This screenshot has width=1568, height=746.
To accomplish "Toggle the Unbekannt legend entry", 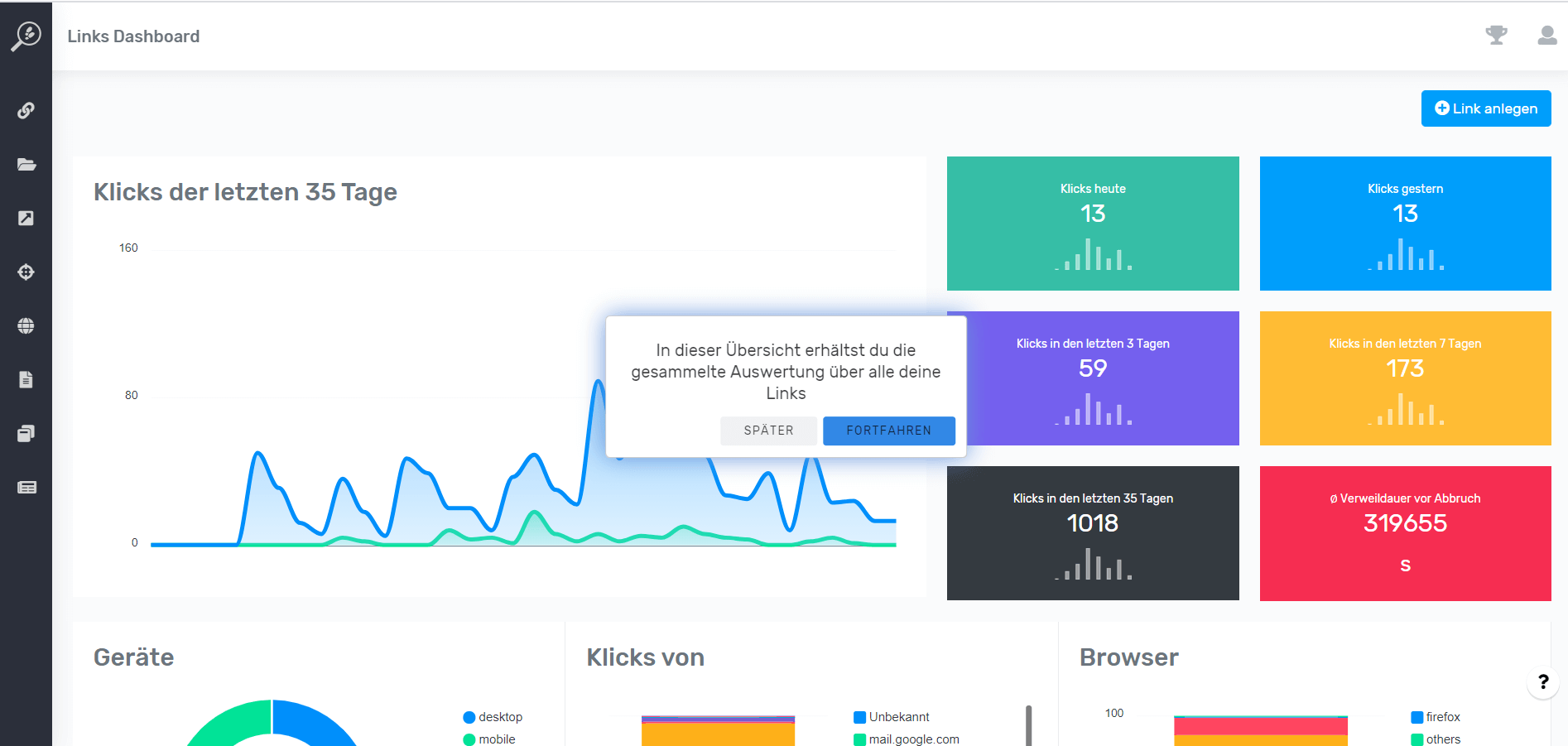I will (x=892, y=717).
